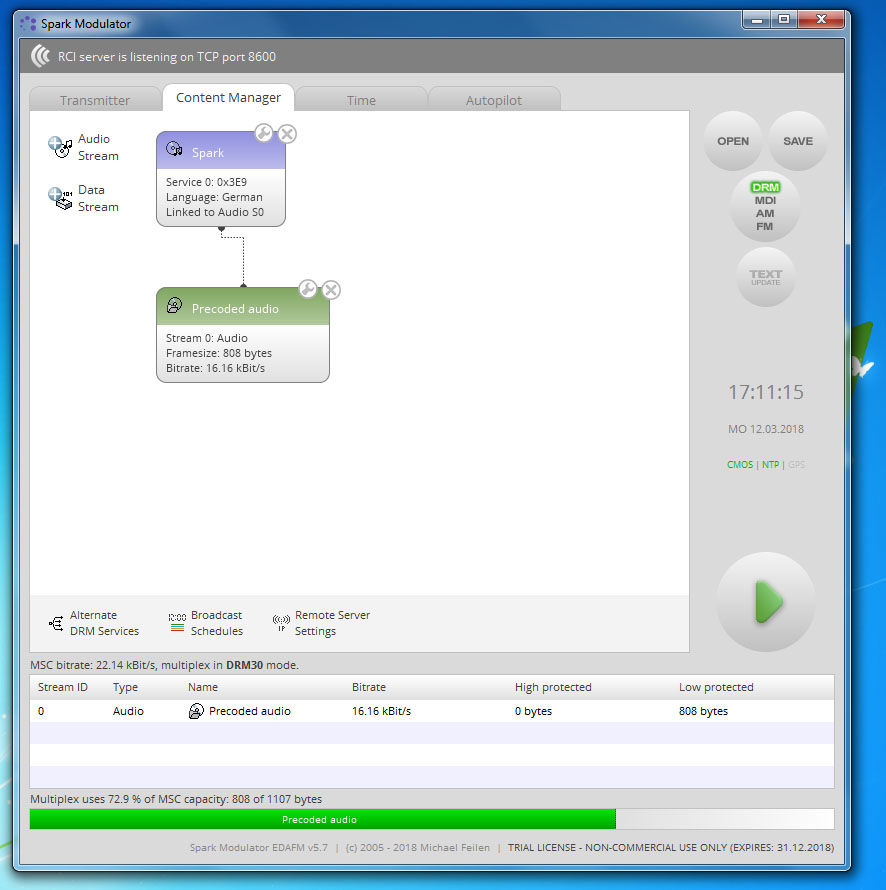Start modulation with green play button
886x890 pixels.
tap(766, 602)
